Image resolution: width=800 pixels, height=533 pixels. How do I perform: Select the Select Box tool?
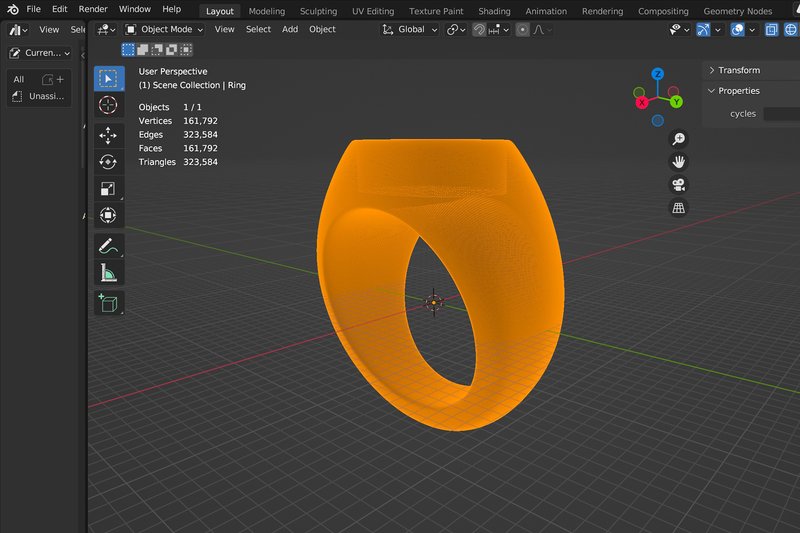point(109,79)
